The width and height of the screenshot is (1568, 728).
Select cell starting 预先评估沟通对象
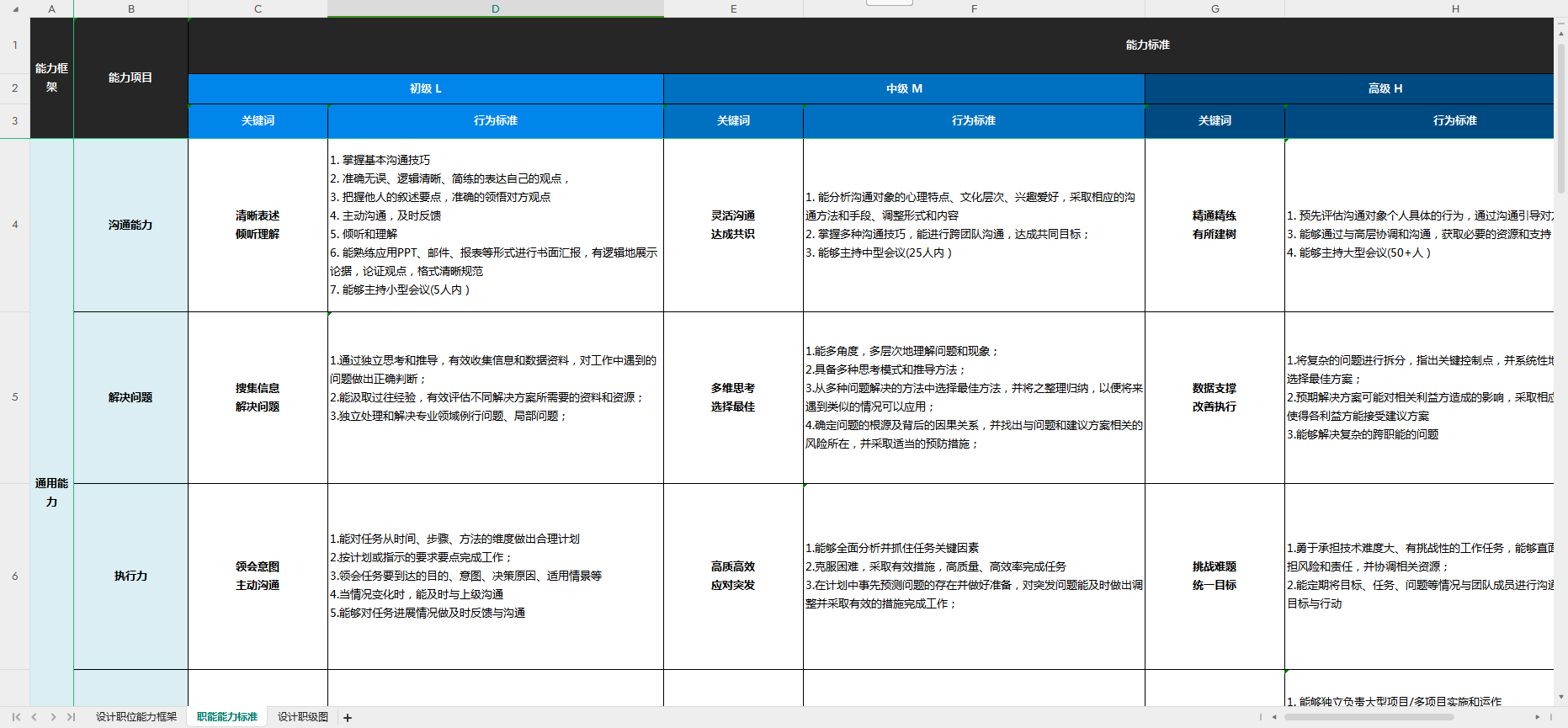click(x=1419, y=225)
